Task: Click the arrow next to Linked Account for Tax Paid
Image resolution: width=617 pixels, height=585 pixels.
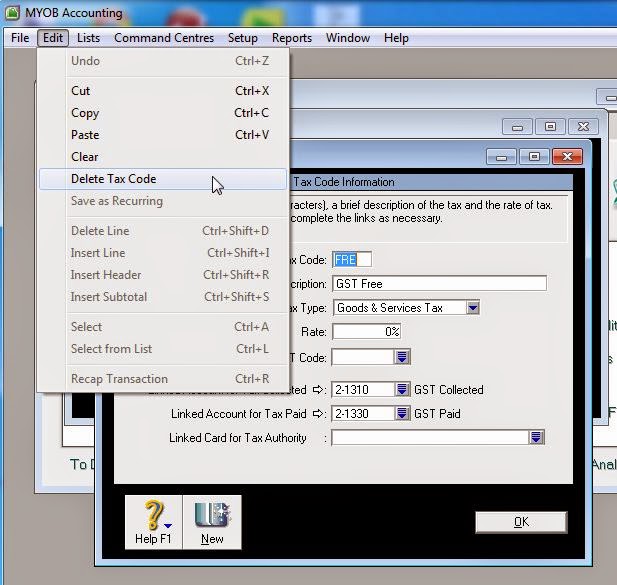Action: pos(318,414)
